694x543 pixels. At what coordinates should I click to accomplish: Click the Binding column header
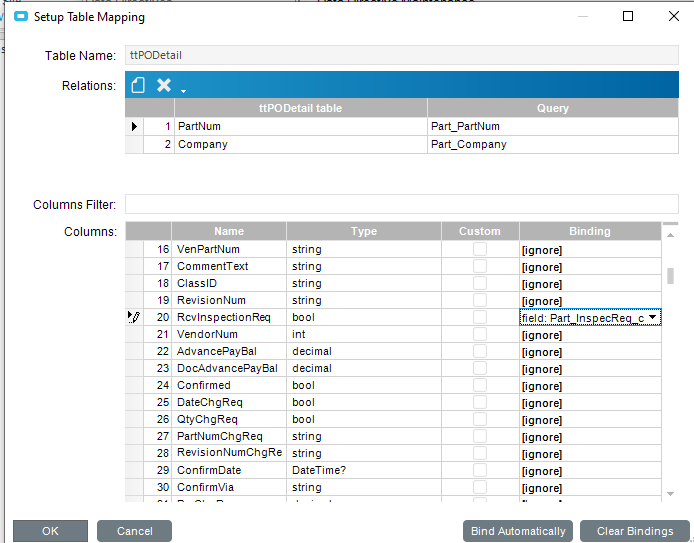coord(590,231)
